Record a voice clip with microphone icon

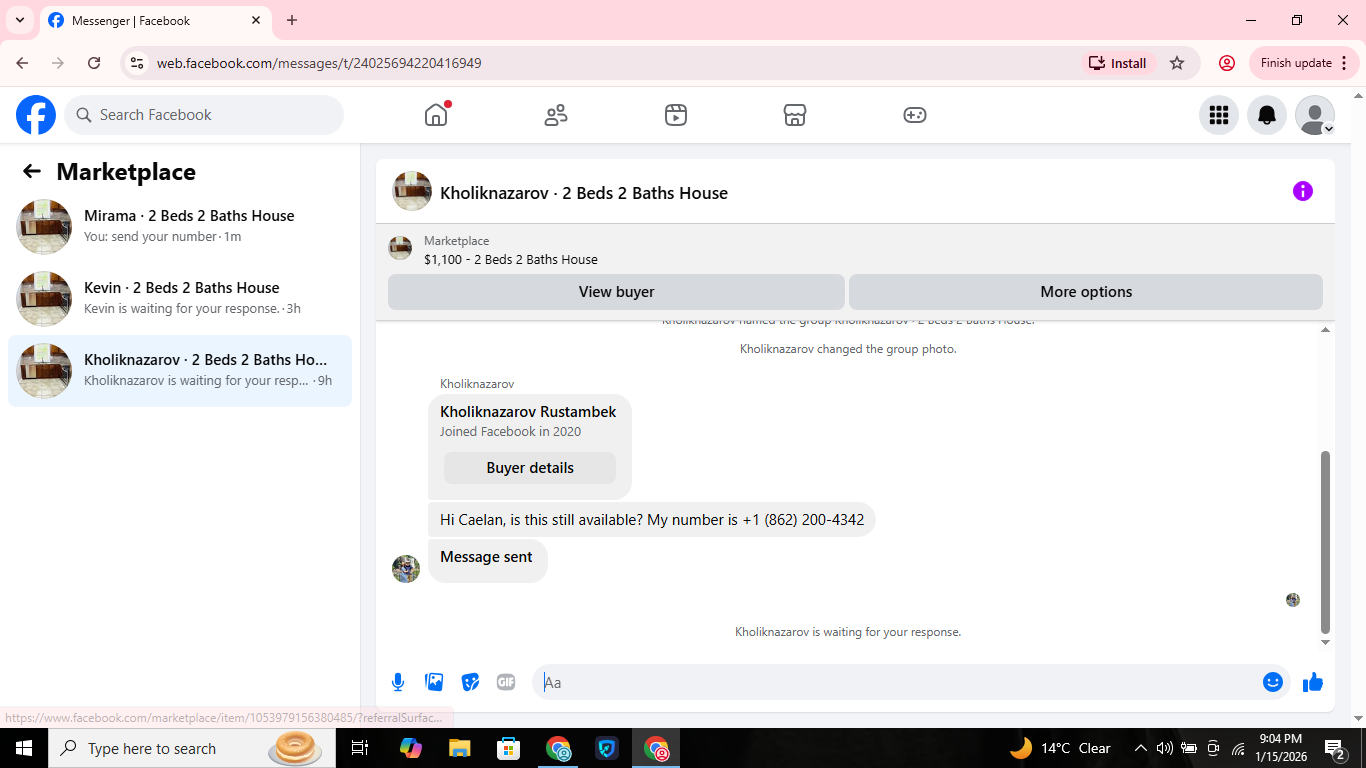[x=398, y=682]
